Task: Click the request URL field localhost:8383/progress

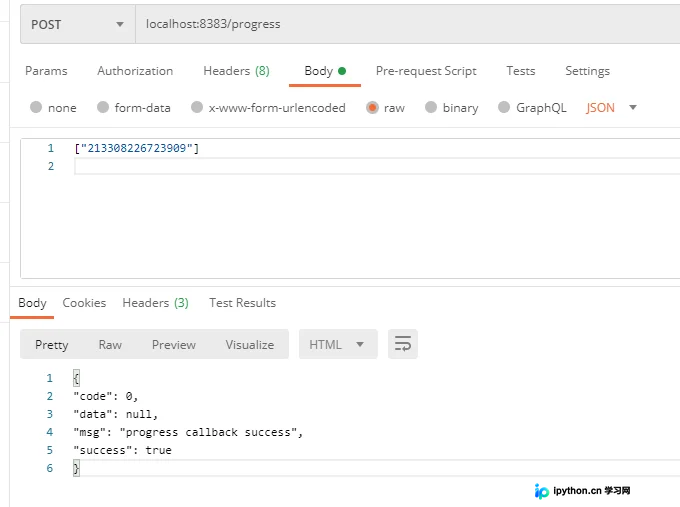Action: coord(408,24)
